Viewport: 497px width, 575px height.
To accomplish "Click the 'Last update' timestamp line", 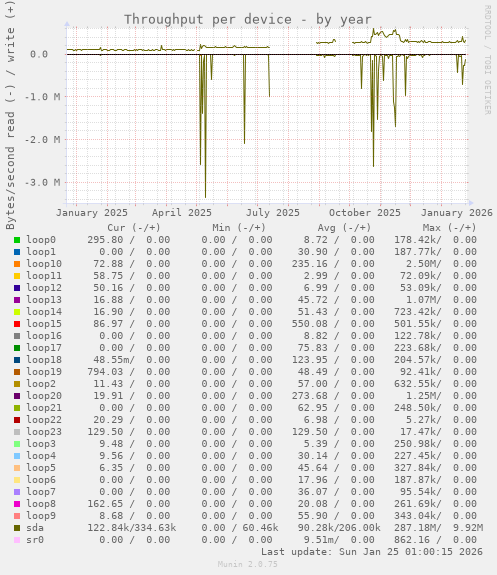I will tap(372, 552).
